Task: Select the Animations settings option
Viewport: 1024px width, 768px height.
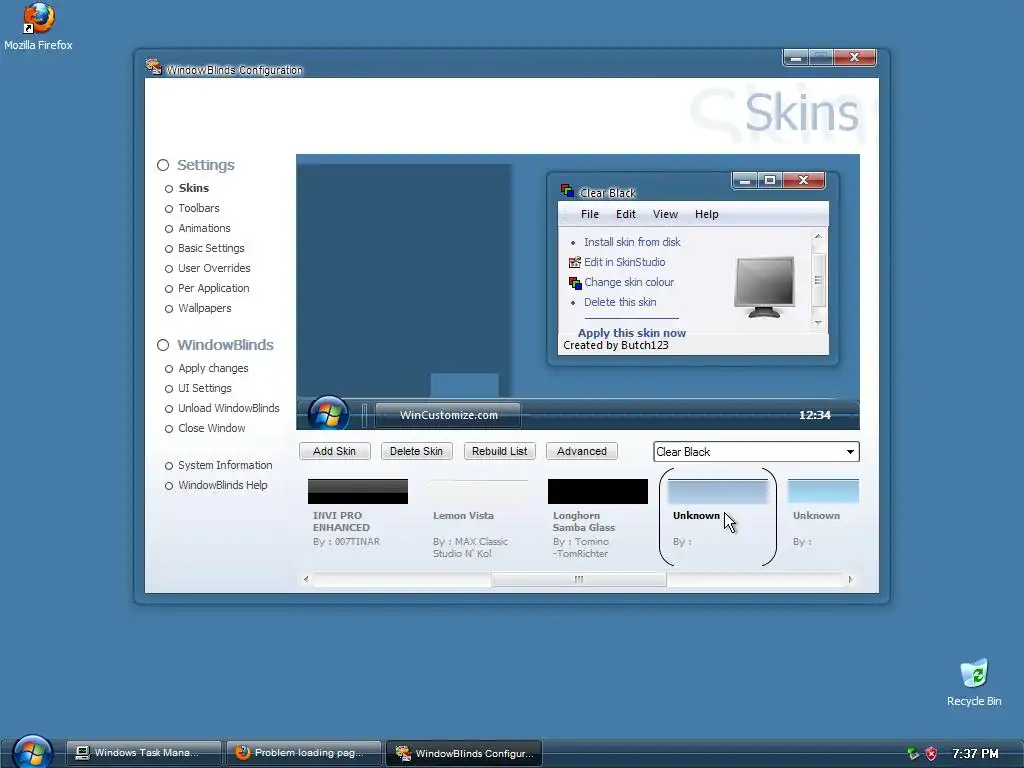Action: coord(197,229)
